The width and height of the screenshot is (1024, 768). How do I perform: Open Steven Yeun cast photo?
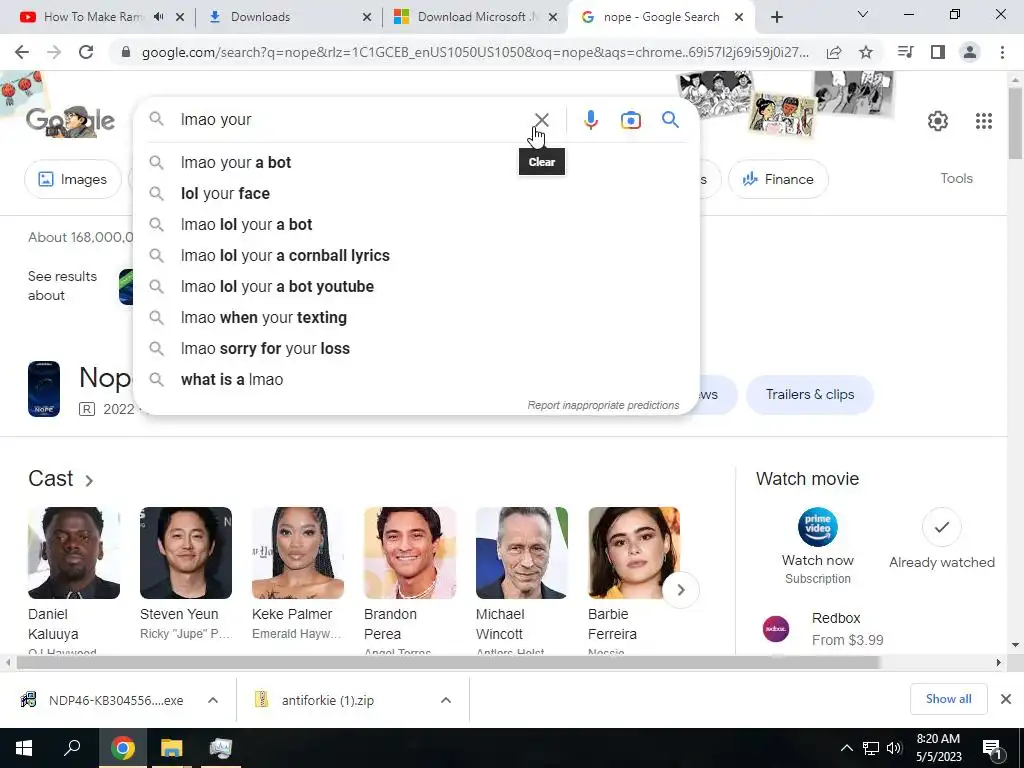tap(186, 552)
